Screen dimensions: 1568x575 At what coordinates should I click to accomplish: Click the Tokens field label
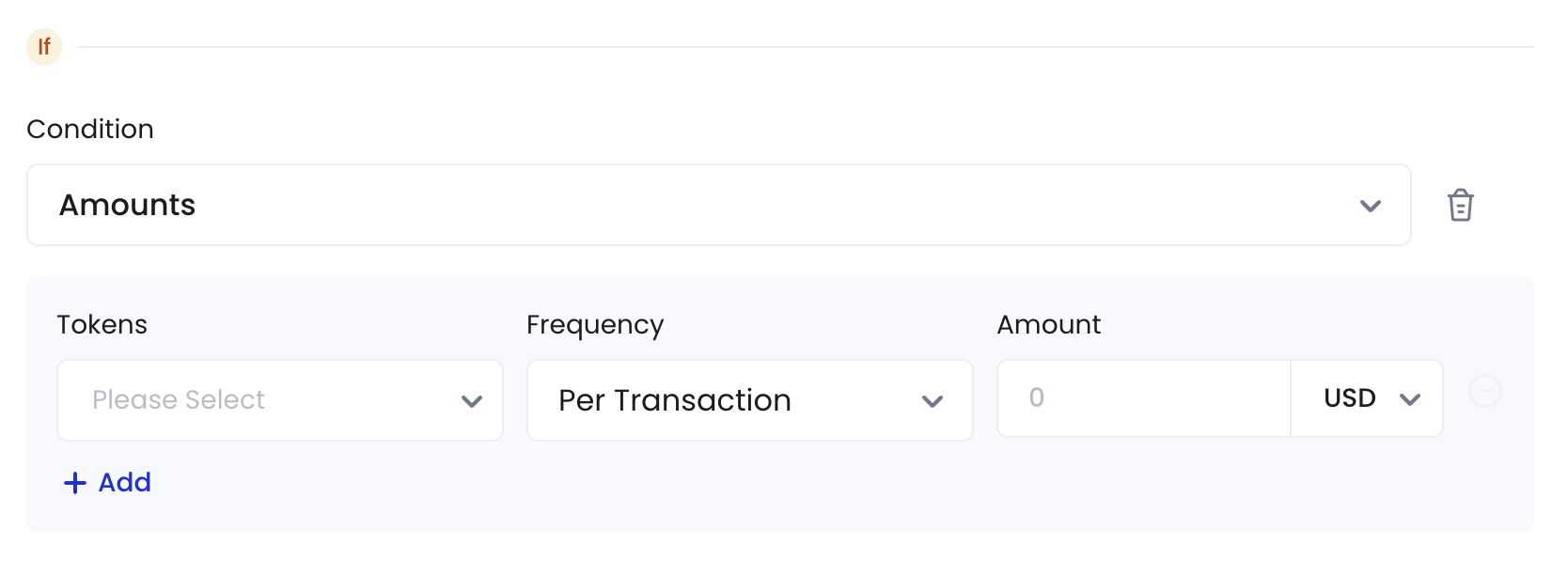pyautogui.click(x=102, y=324)
